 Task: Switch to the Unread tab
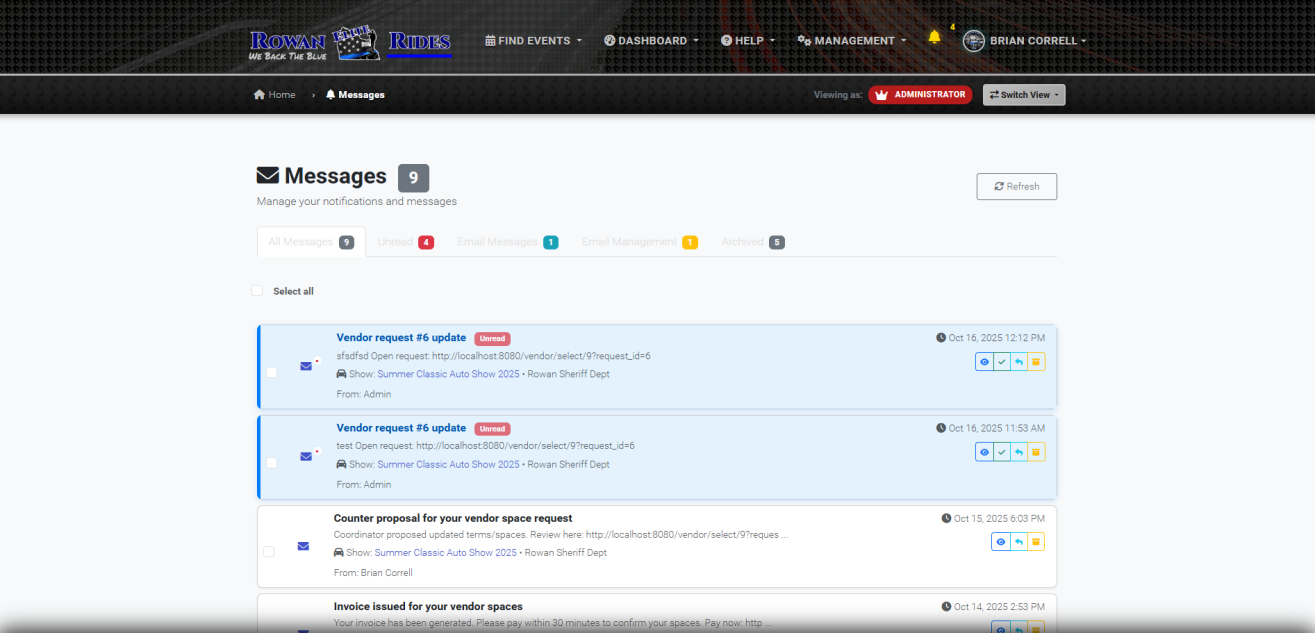click(x=405, y=242)
